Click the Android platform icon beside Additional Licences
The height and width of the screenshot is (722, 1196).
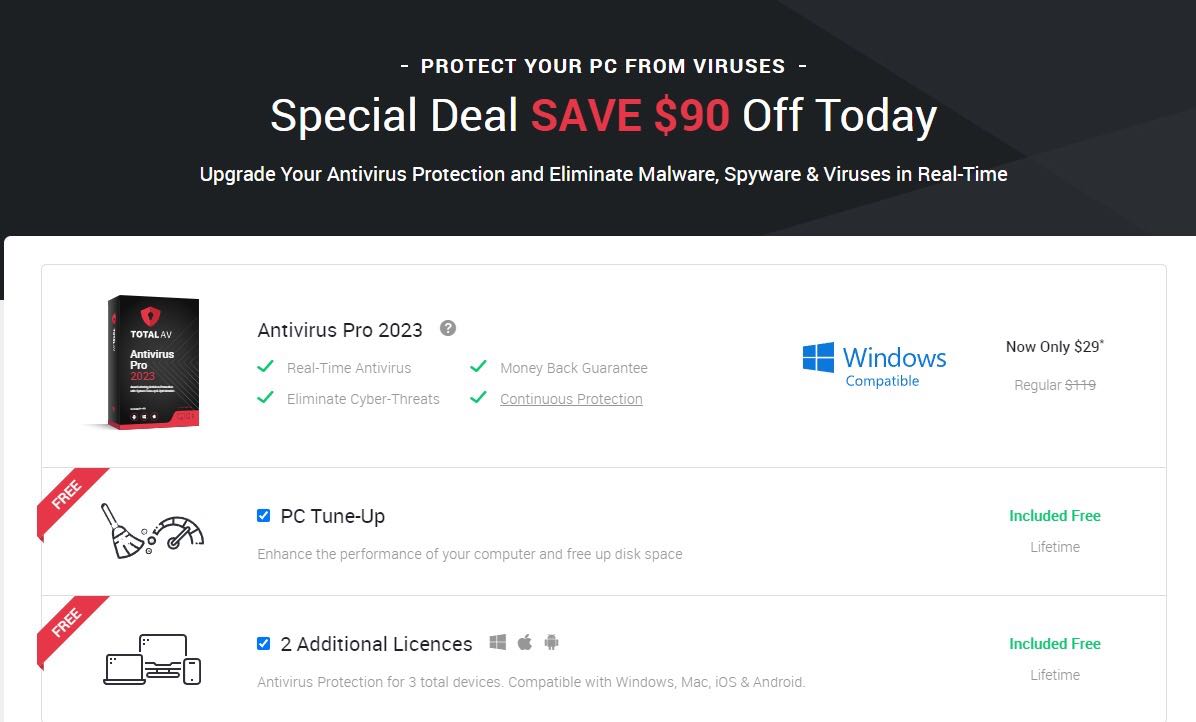point(551,643)
